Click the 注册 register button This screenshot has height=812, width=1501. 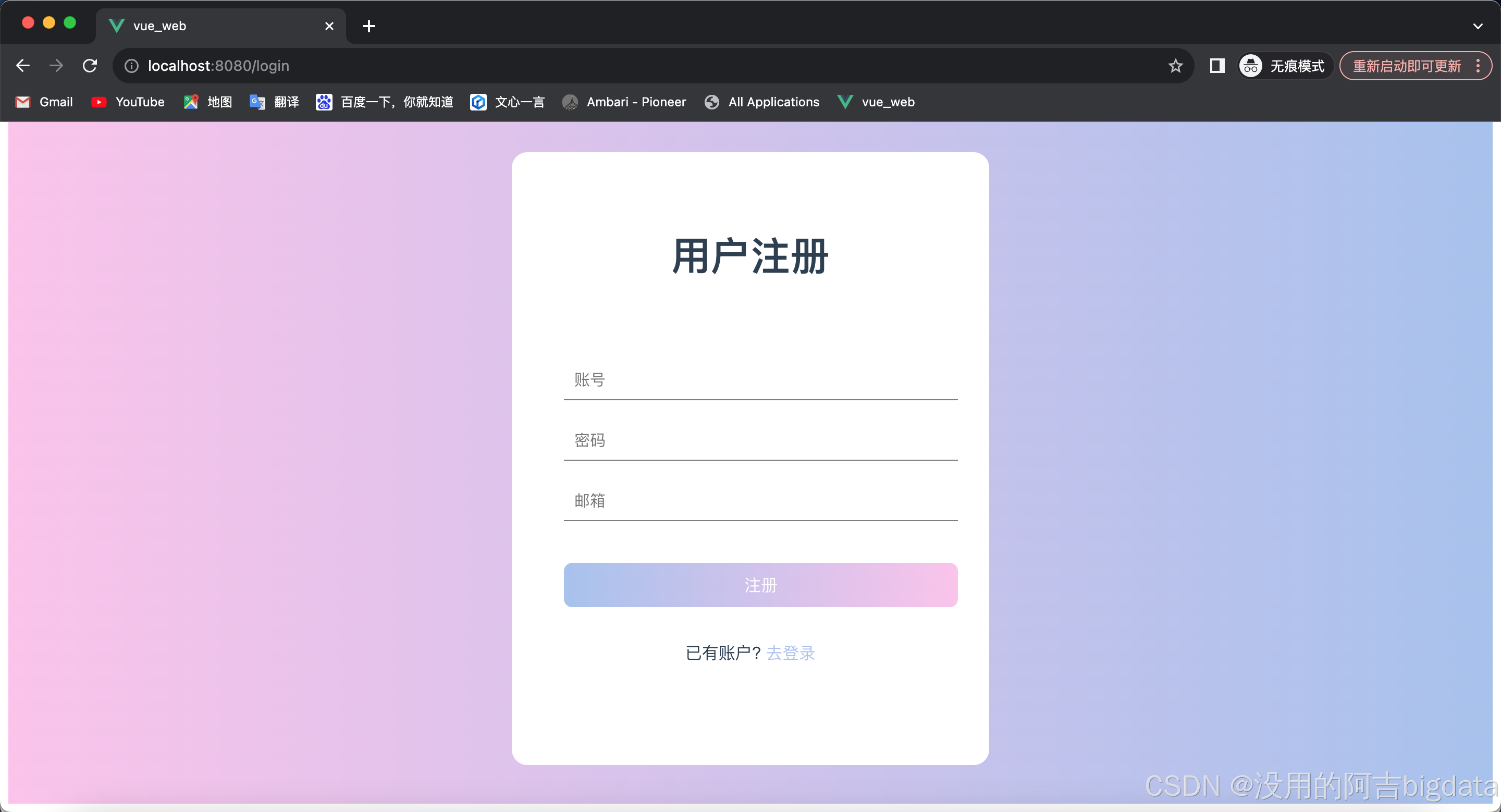pyautogui.click(x=760, y=585)
